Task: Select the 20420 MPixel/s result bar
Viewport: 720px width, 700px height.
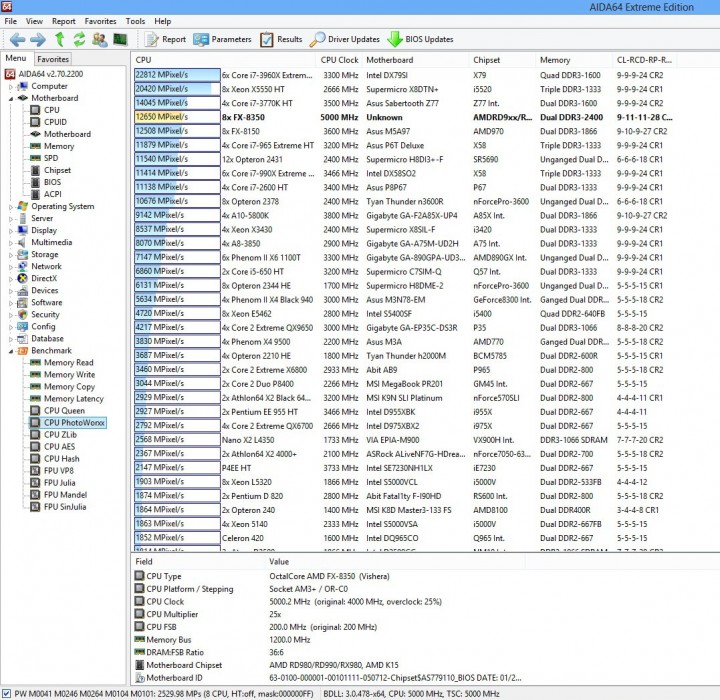Action: tap(177, 89)
